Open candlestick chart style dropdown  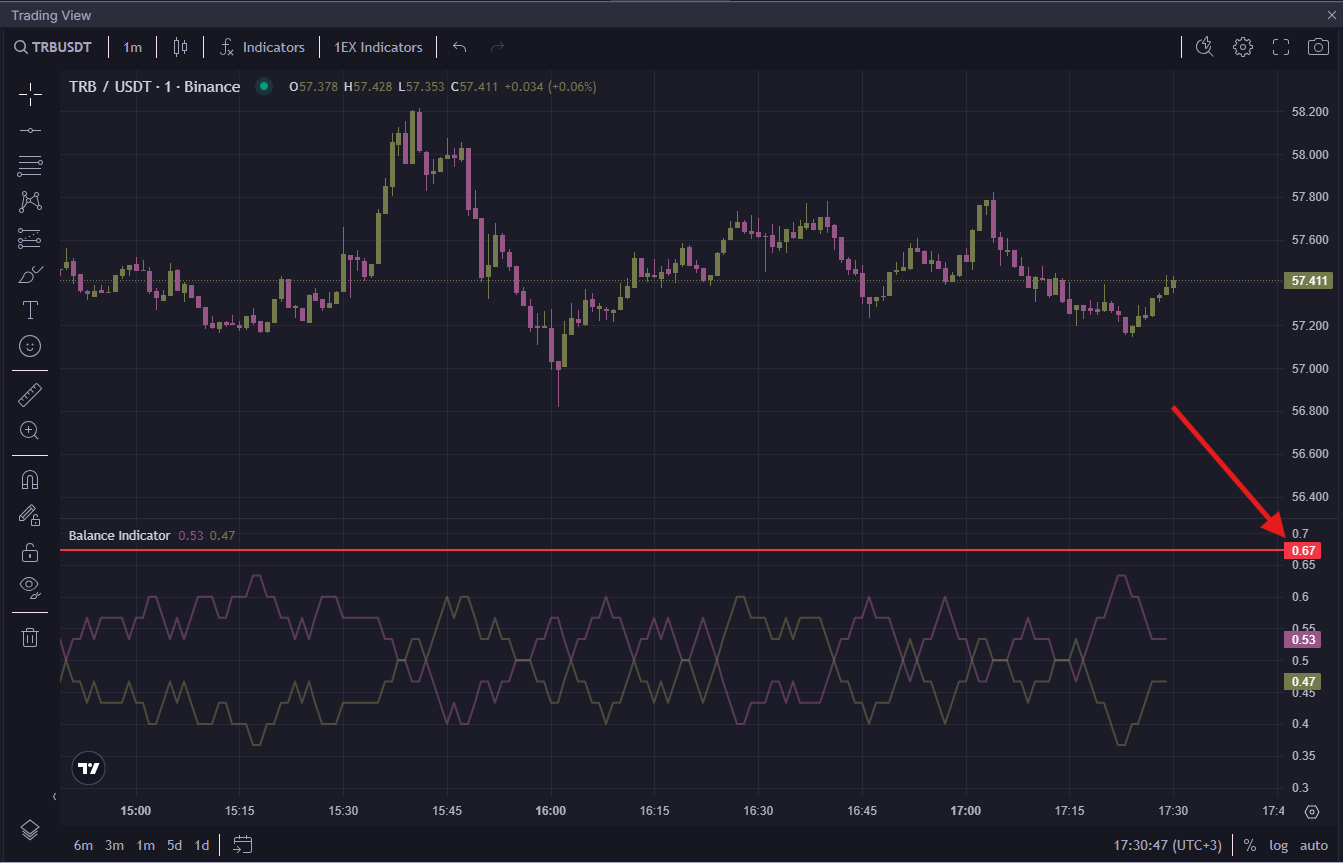click(180, 47)
